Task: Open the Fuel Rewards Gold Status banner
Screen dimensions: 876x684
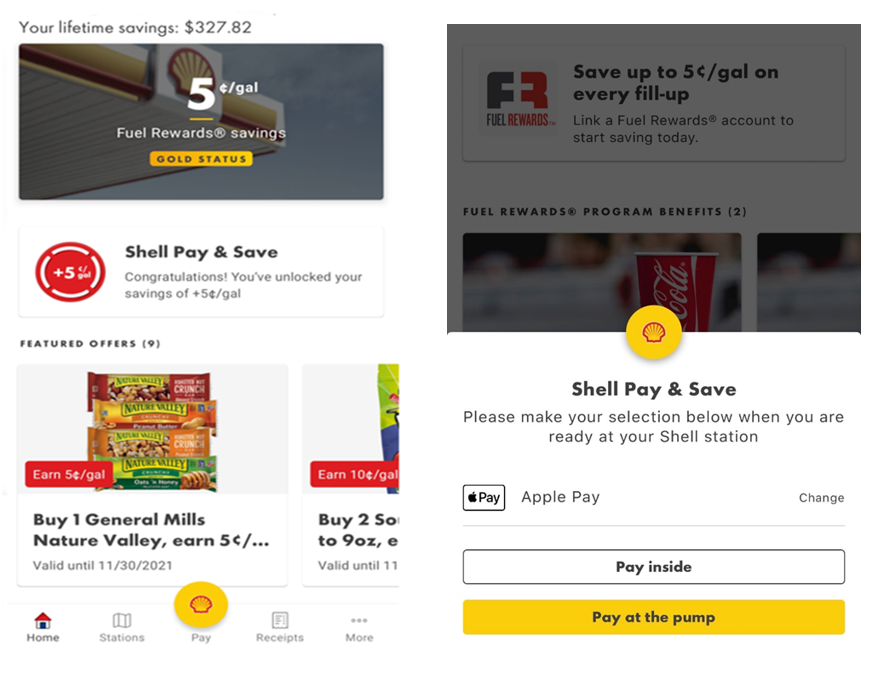Action: click(x=201, y=122)
